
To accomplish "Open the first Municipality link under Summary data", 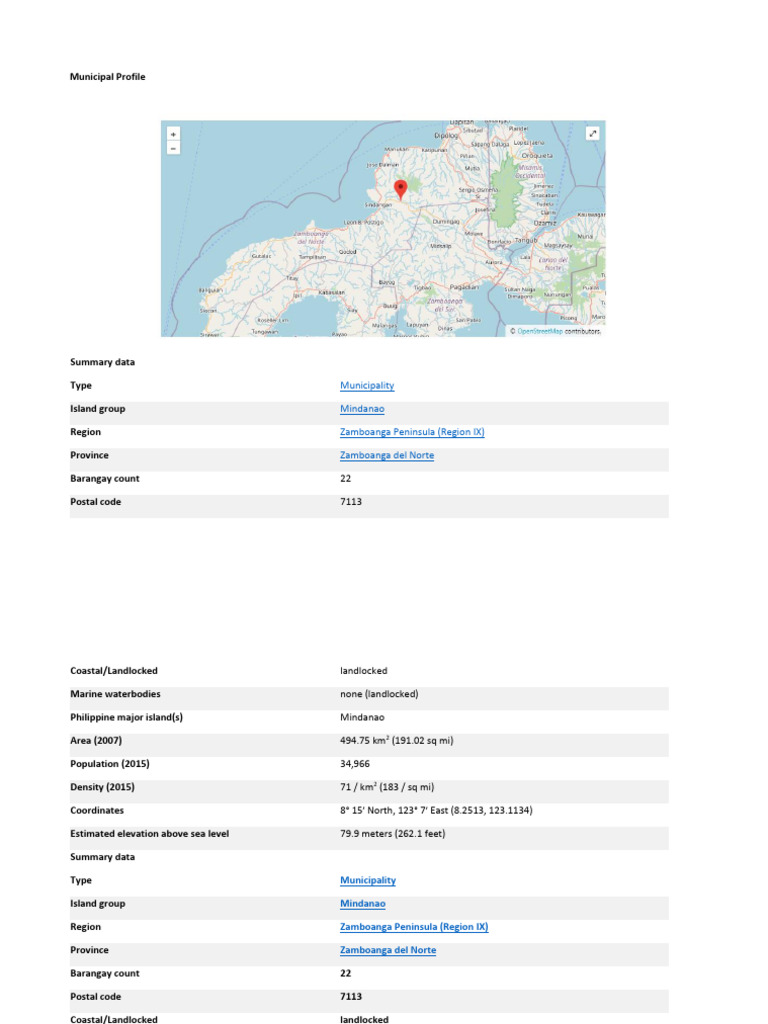I will (x=367, y=385).
